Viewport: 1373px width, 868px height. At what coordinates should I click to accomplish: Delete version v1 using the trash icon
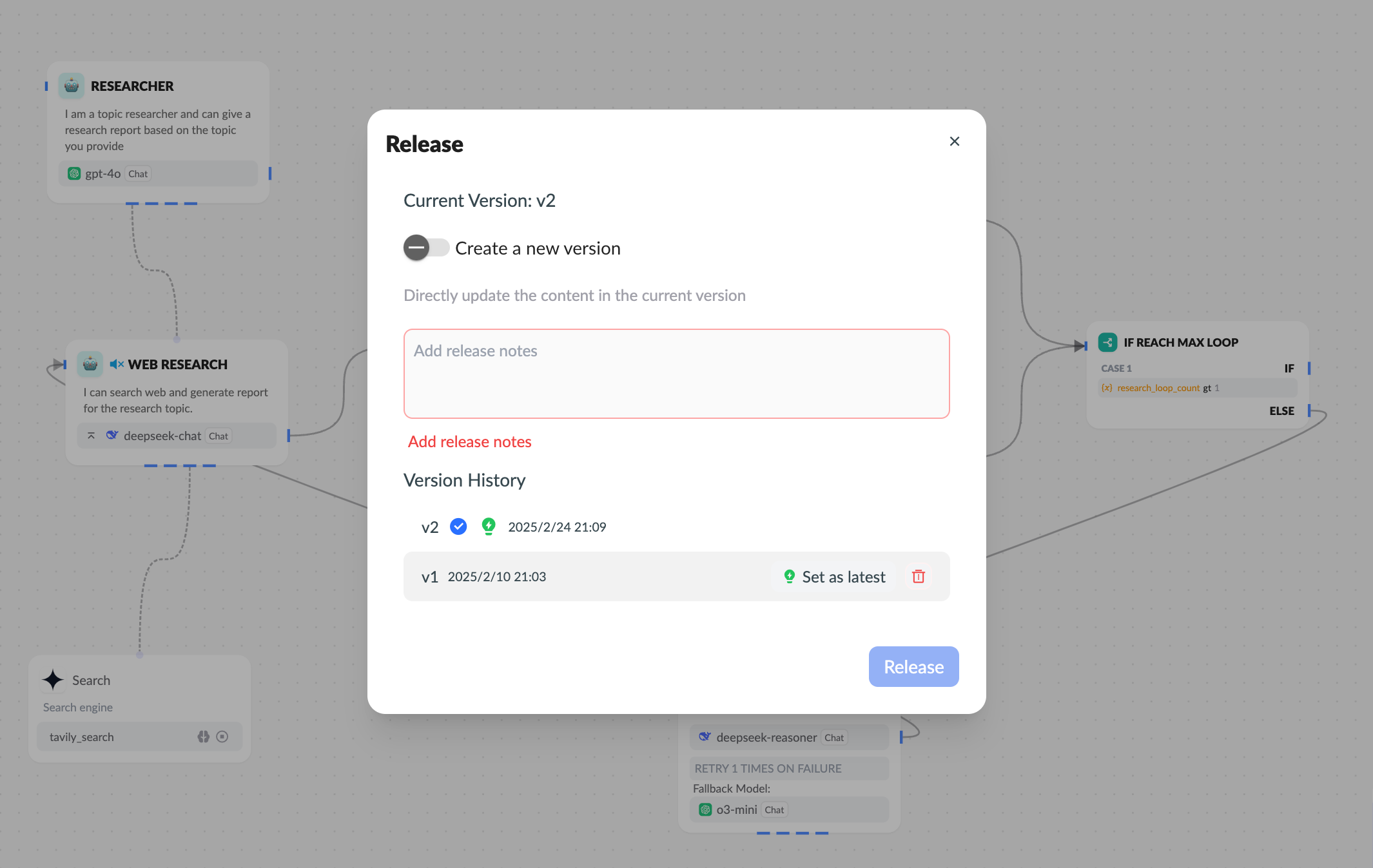click(918, 576)
